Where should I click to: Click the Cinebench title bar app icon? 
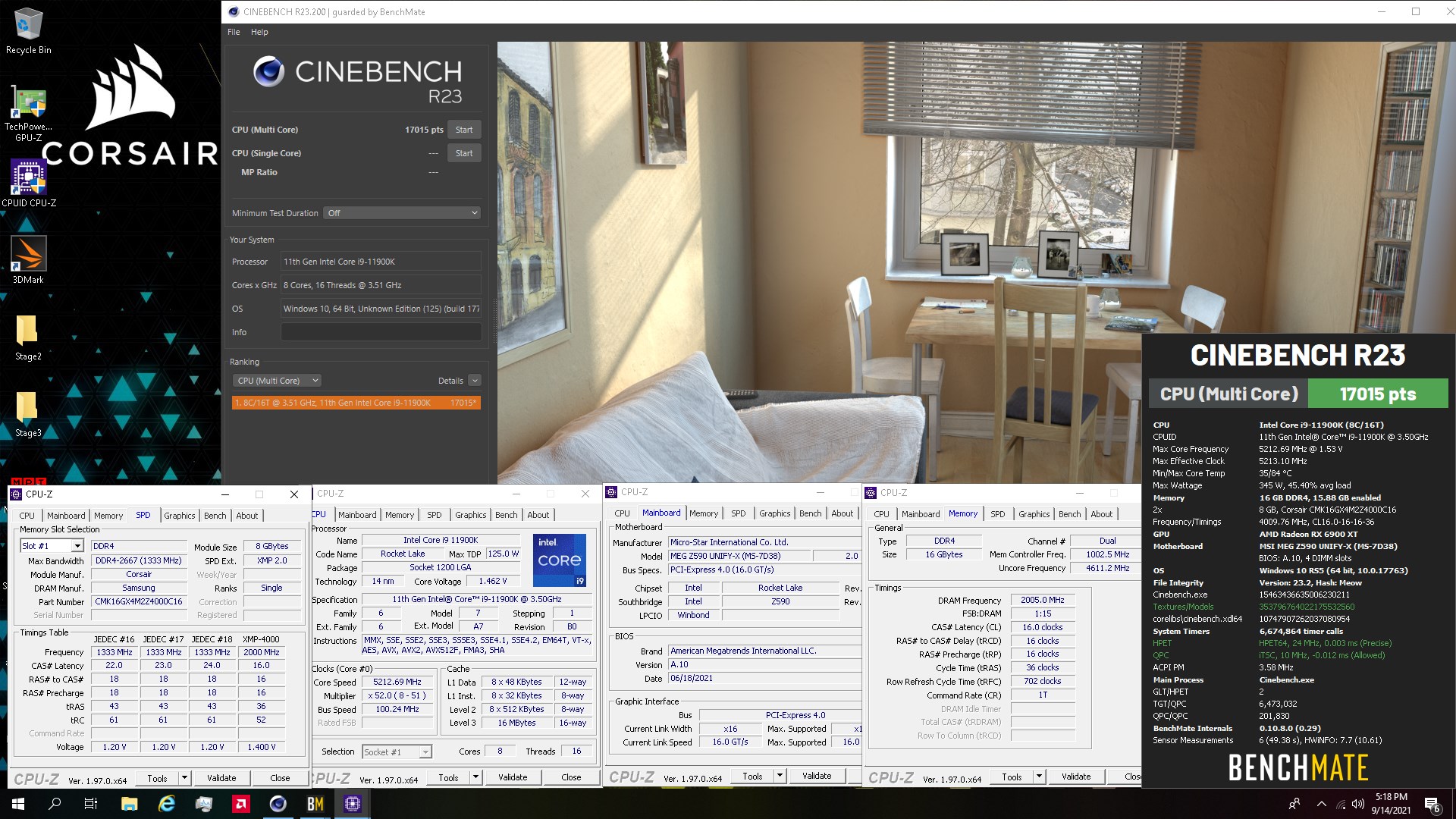(234, 11)
